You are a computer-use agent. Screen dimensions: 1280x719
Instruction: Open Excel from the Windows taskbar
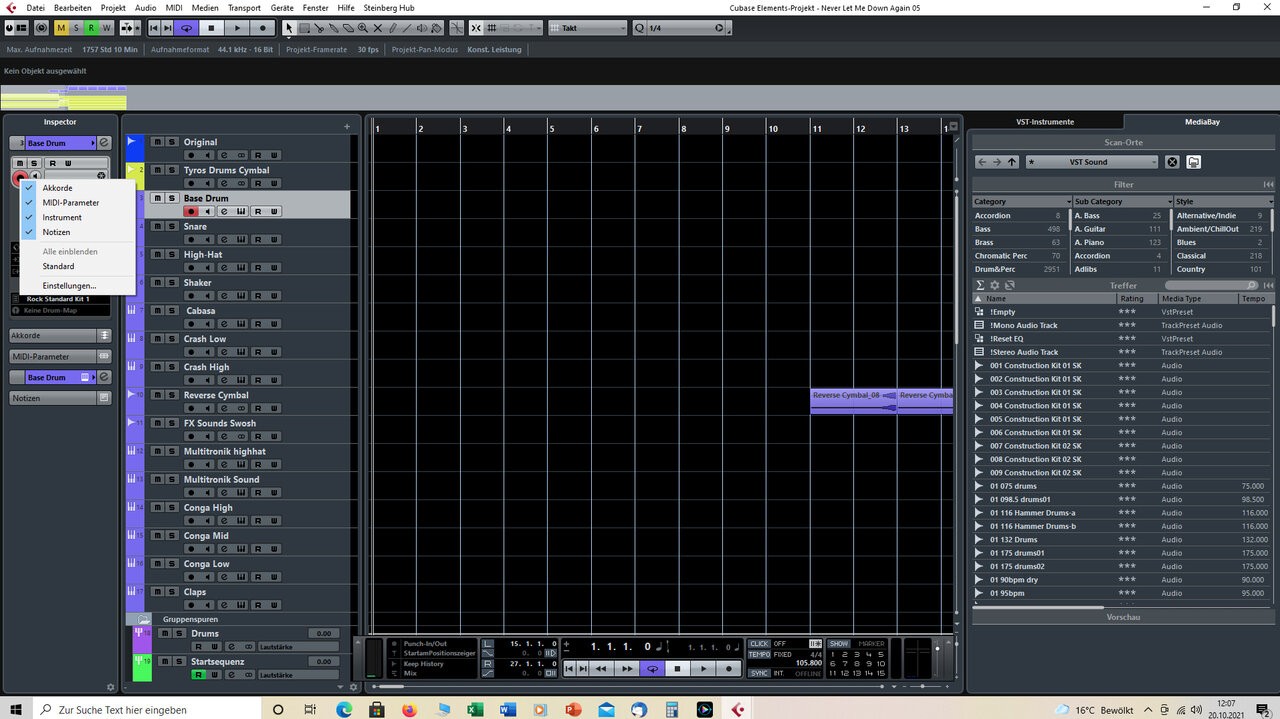coord(475,709)
